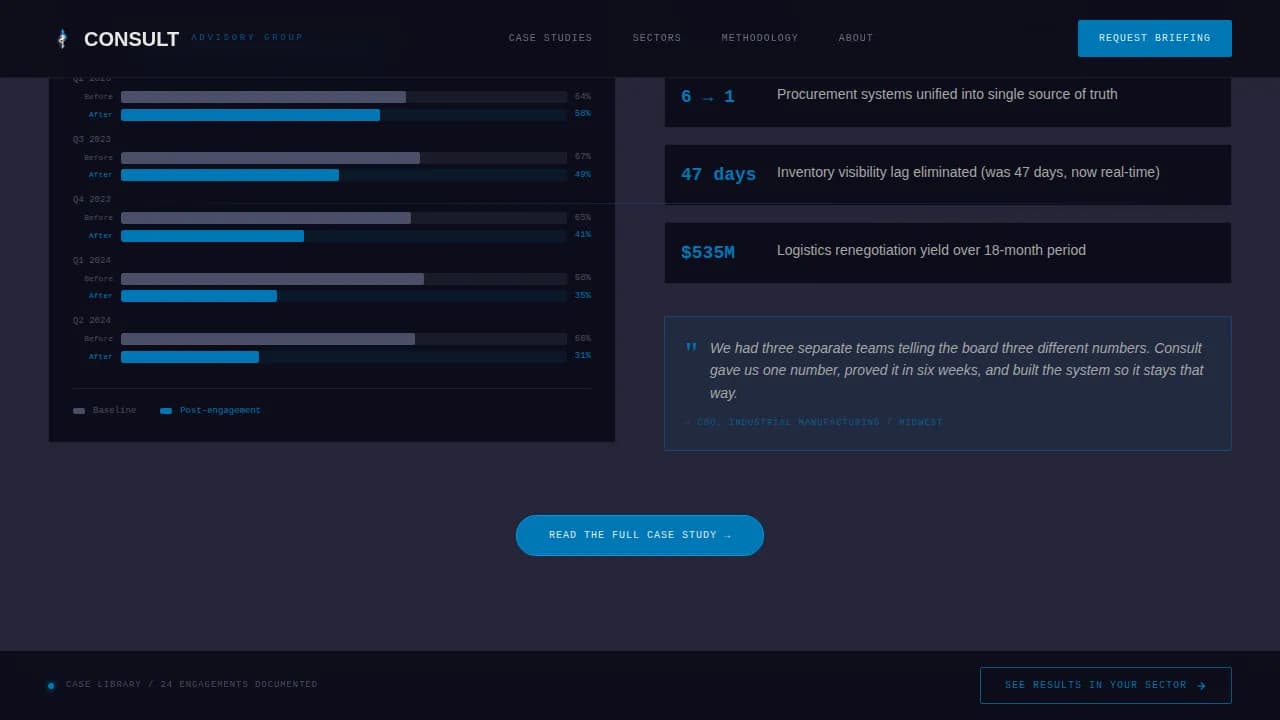This screenshot has width=1280, height=720.
Task: Click the Request Briefing button
Action: 1154,38
